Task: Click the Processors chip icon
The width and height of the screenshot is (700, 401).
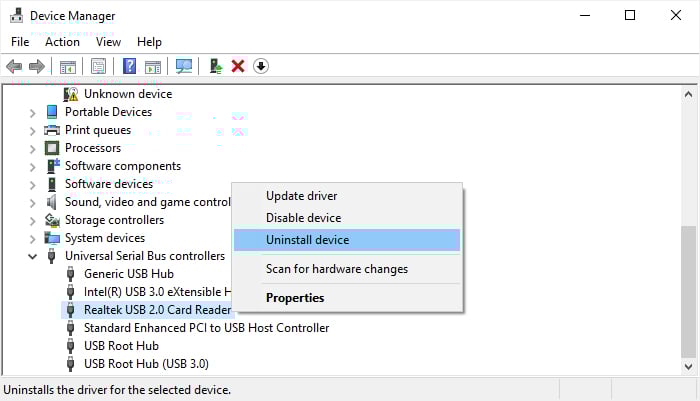Action: [x=52, y=148]
